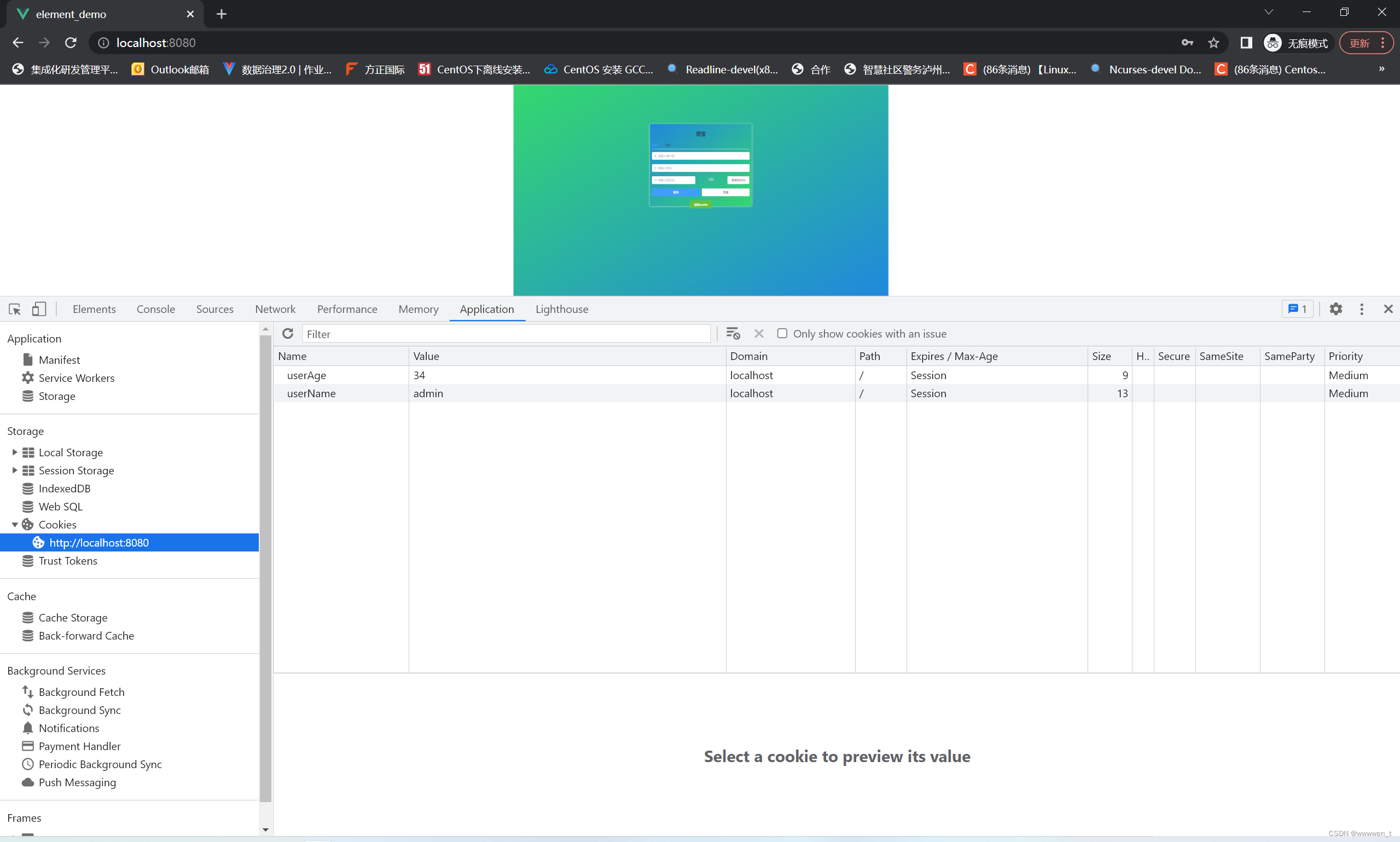Click the password key icon in address bar
Image resolution: width=1400 pixels, height=842 pixels.
[x=1187, y=43]
